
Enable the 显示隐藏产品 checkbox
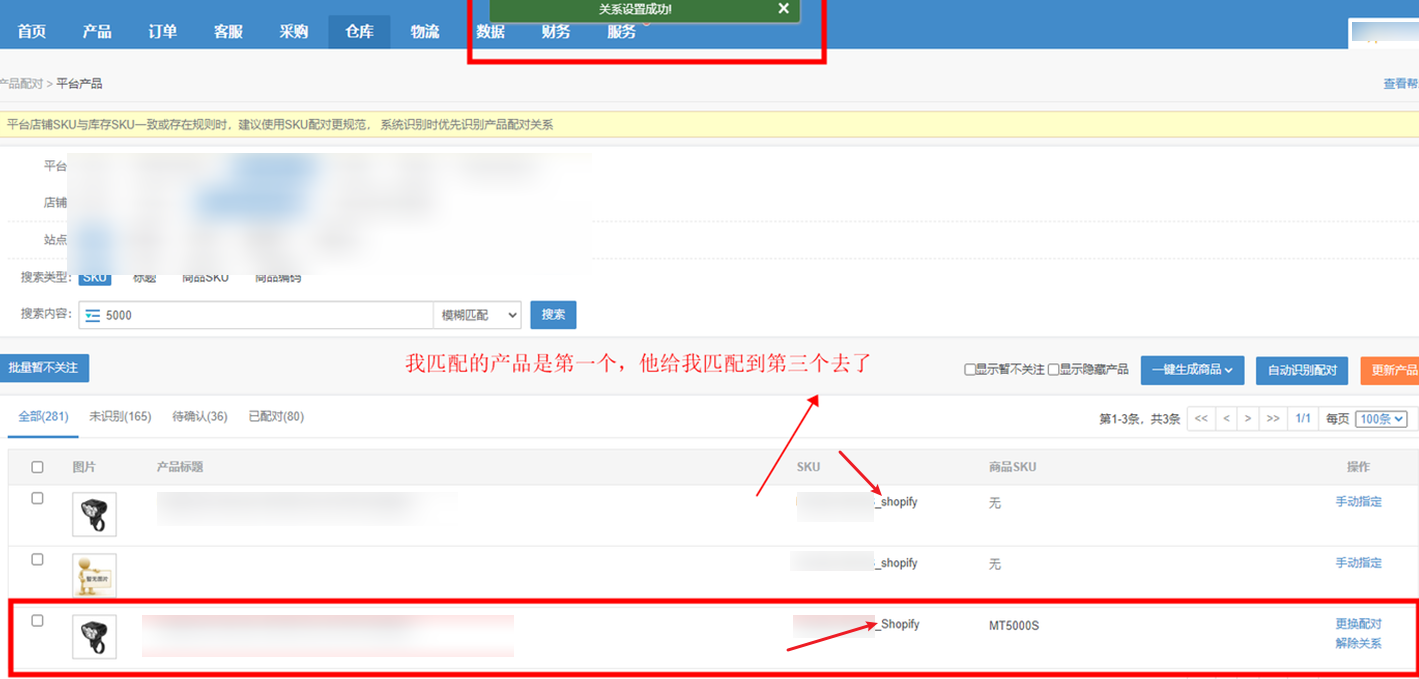click(x=1053, y=370)
